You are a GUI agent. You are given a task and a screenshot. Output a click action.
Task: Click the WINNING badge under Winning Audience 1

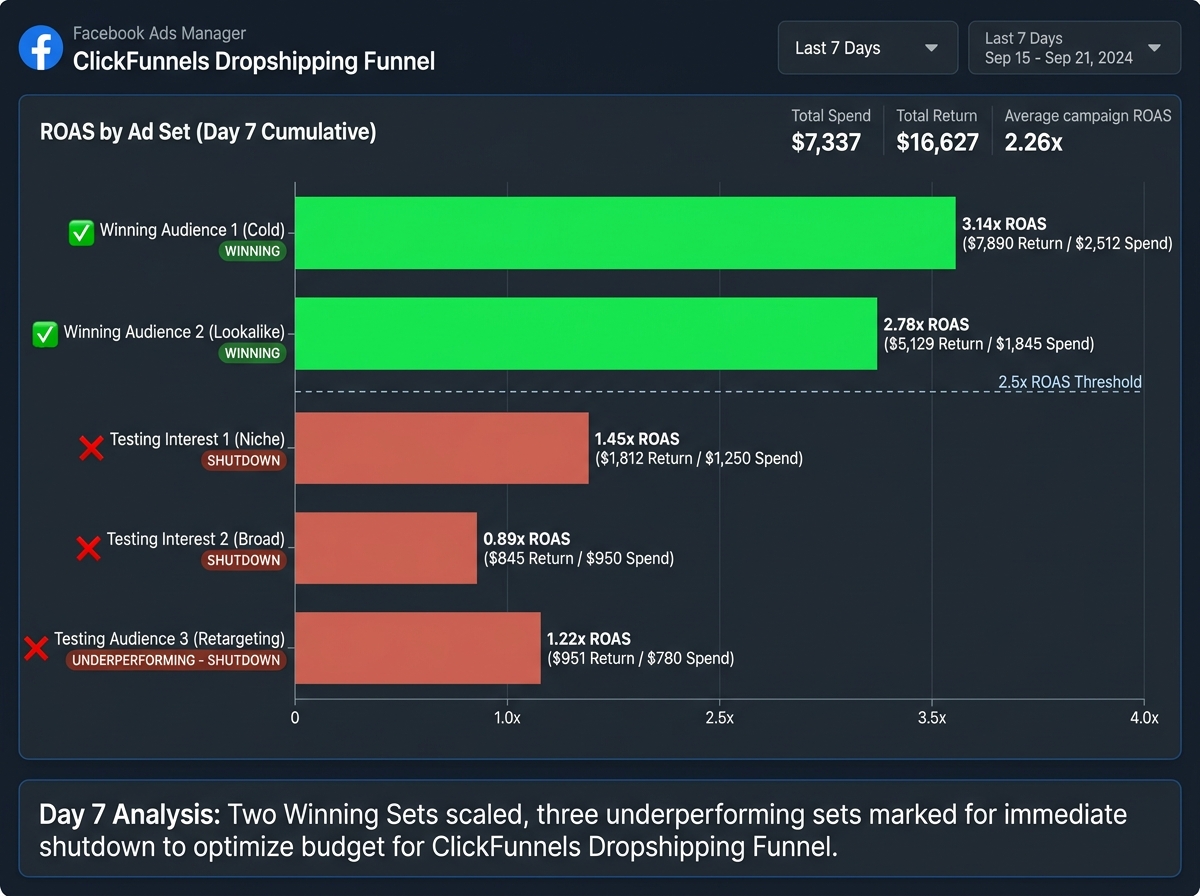tap(253, 251)
